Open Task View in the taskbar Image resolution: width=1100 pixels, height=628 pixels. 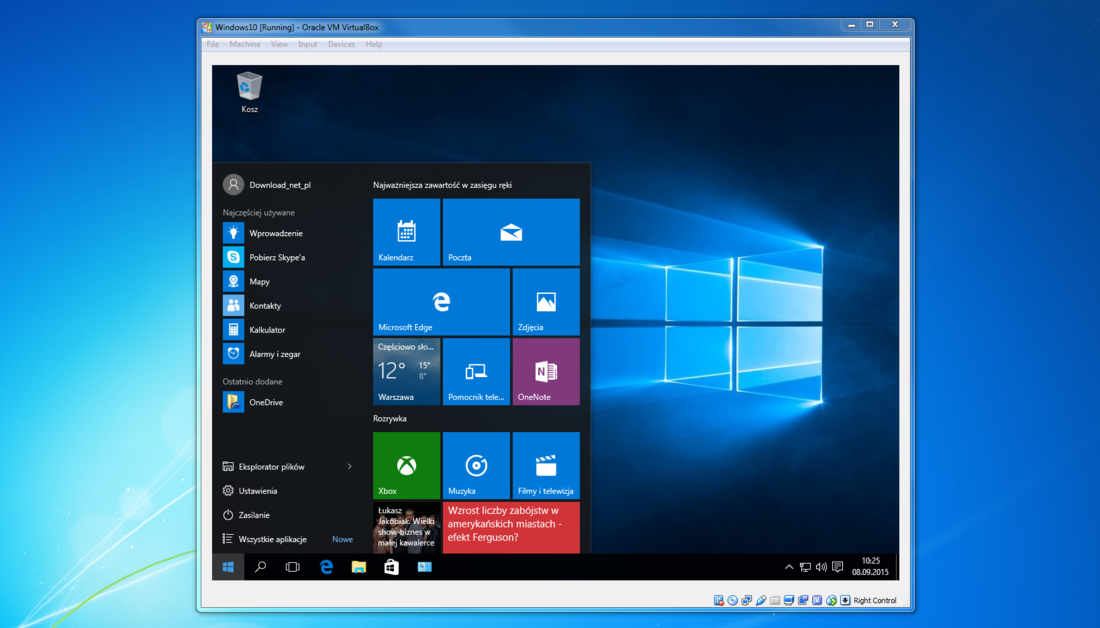click(293, 567)
